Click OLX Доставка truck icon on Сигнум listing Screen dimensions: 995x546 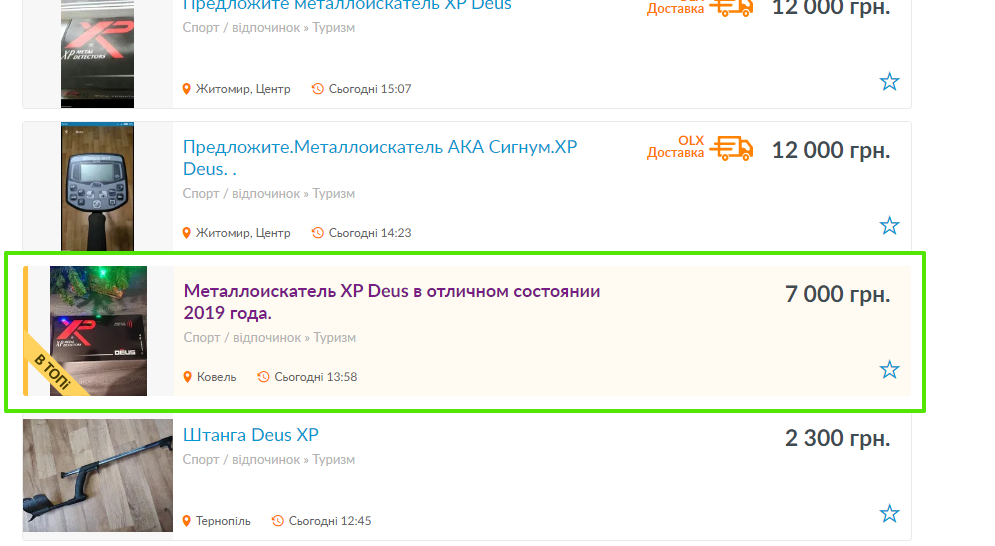(x=731, y=149)
